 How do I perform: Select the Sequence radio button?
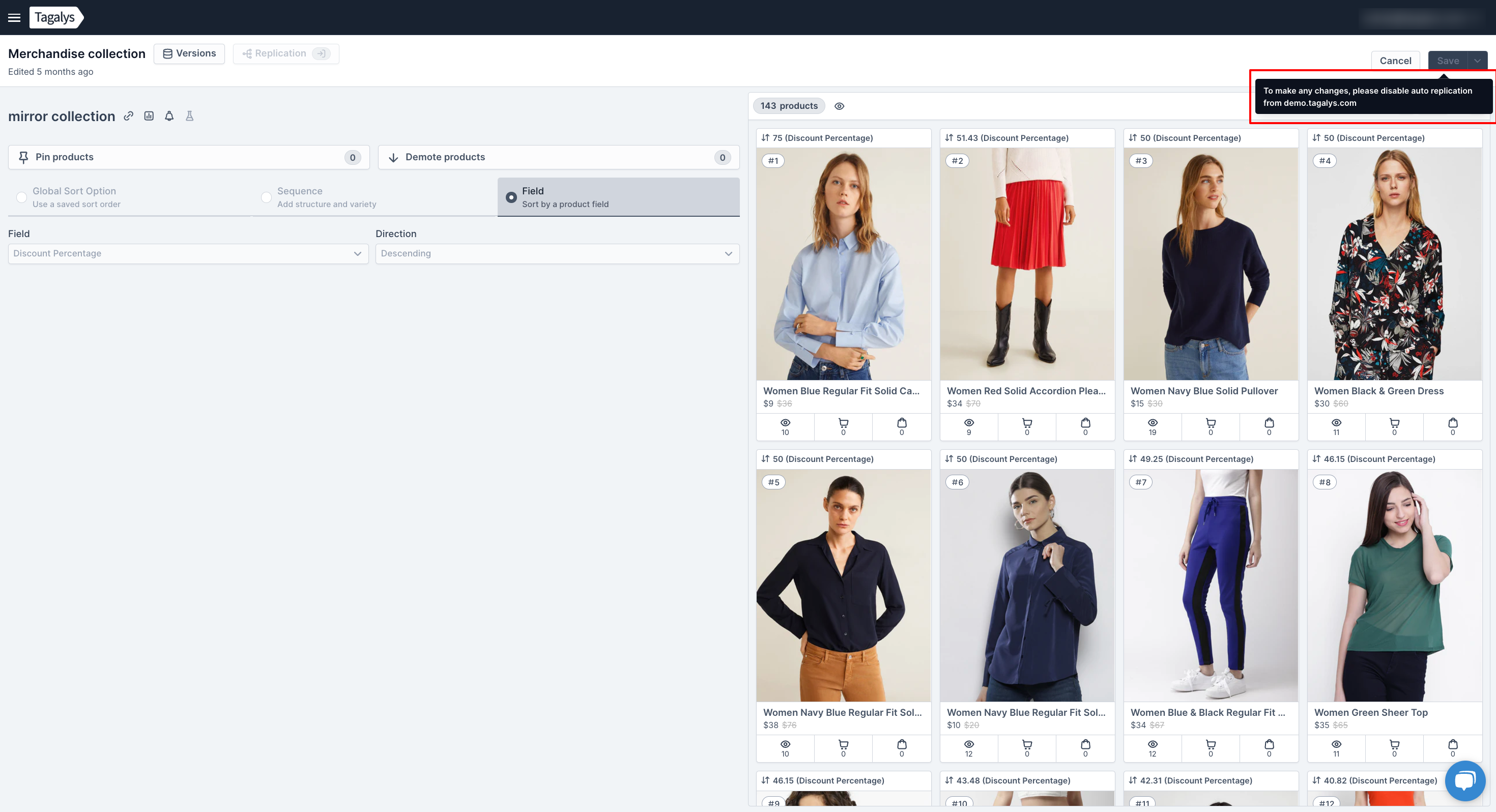click(266, 197)
